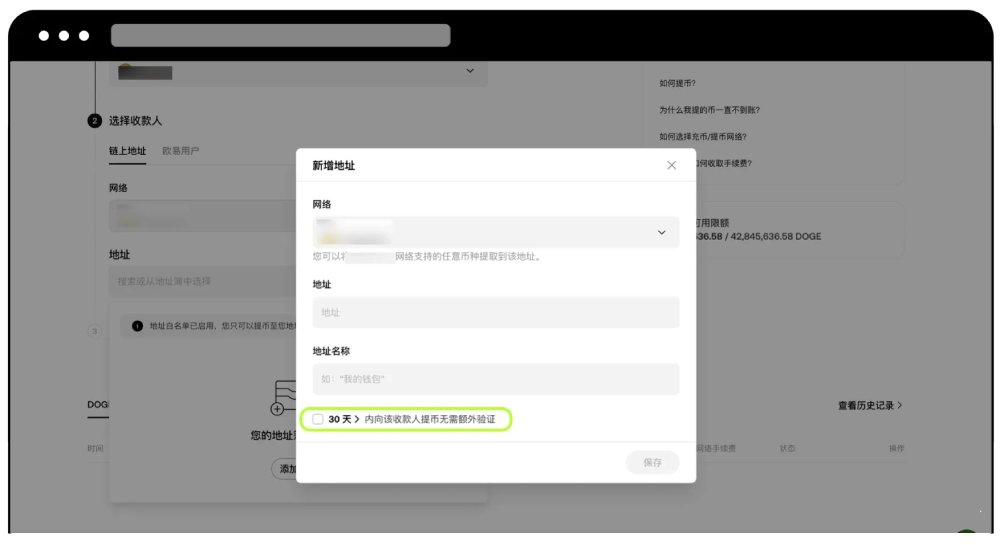The width and height of the screenshot is (1000, 545).
Task: Click the 状态 column header
Action: tap(787, 449)
